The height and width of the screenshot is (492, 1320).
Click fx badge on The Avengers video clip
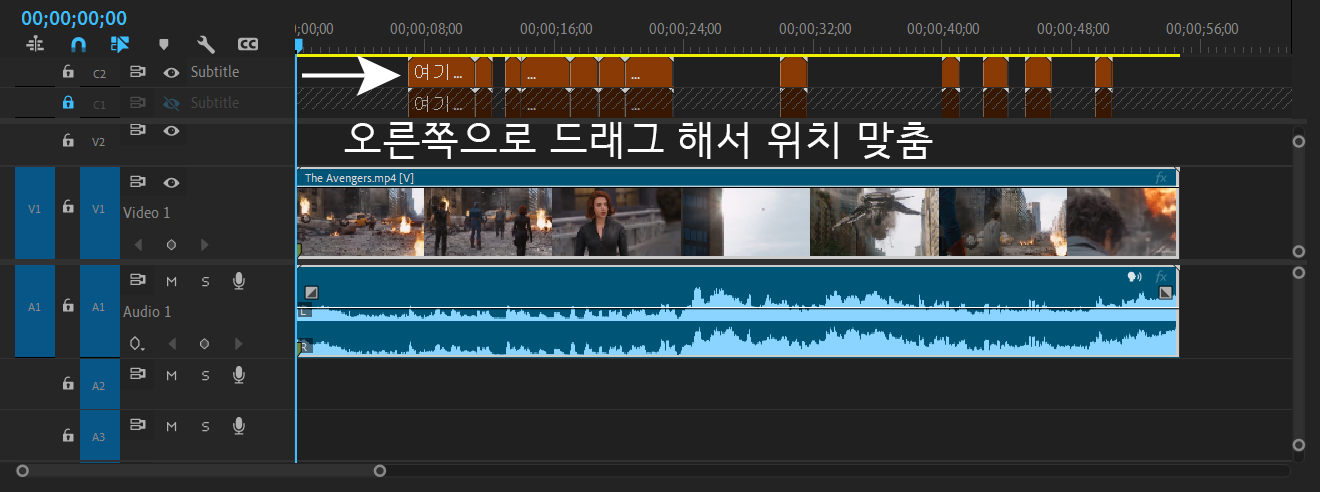tap(1161, 178)
